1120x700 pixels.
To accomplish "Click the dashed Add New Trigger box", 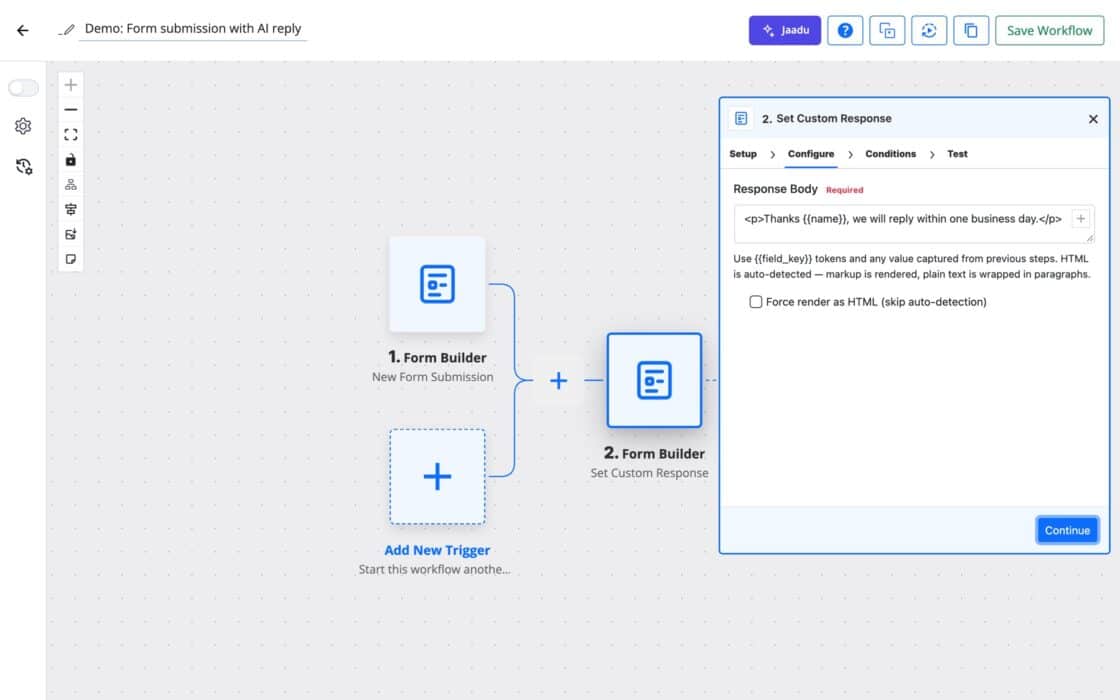I will 437,476.
